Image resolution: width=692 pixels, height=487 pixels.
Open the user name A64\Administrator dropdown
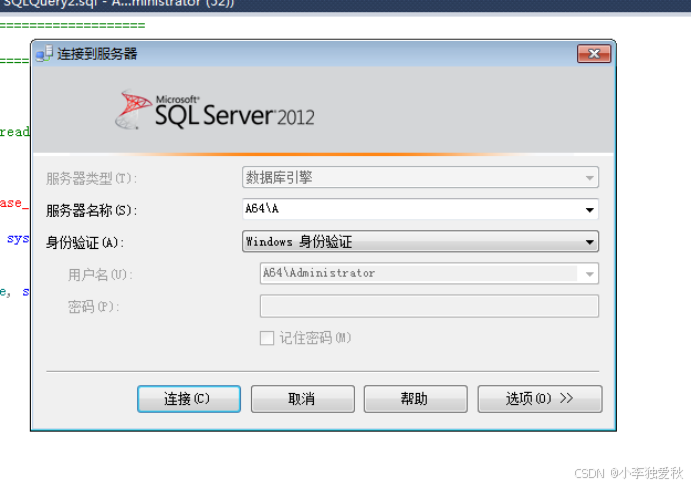[429, 273]
